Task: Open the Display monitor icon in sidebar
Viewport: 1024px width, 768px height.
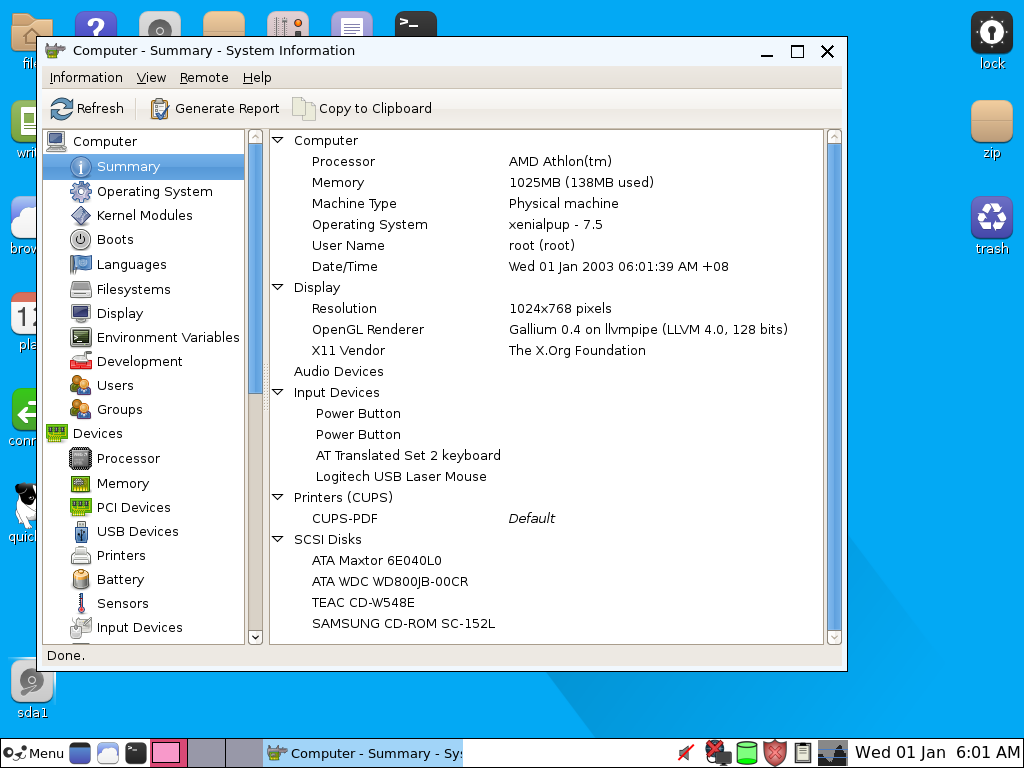Action: click(80, 313)
